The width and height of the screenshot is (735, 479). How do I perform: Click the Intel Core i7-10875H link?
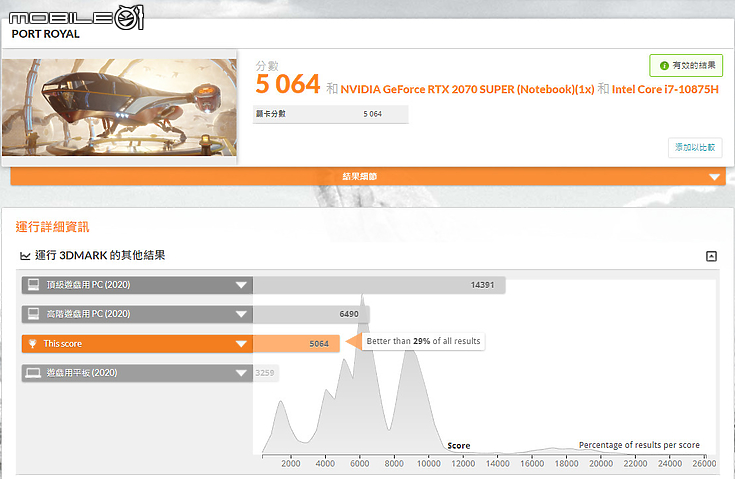665,89
